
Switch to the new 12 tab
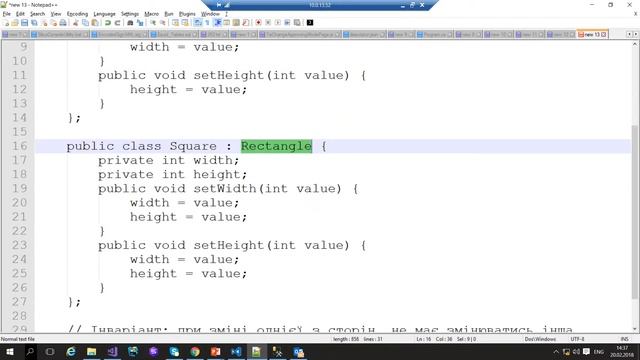[561, 35]
